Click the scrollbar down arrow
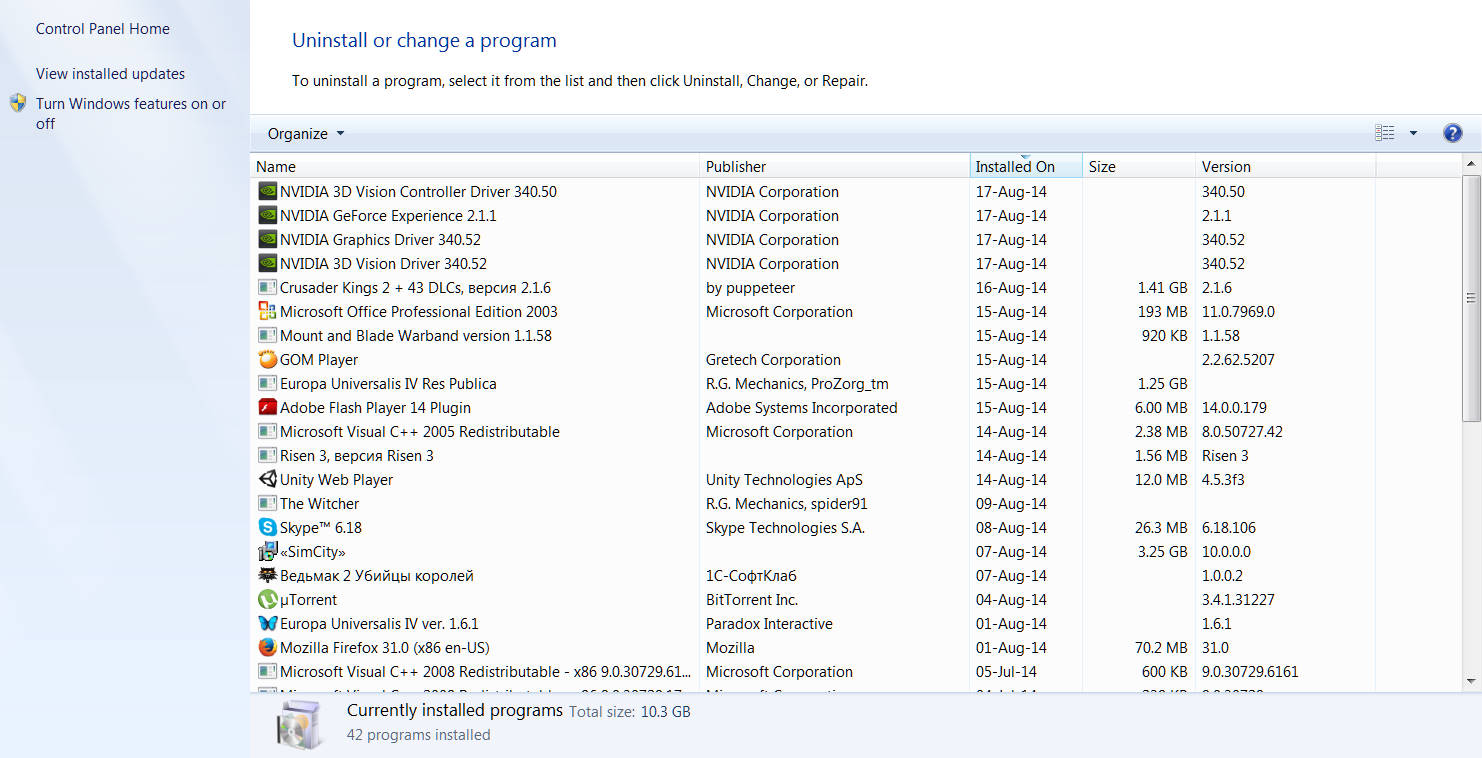1482x758 pixels. pyautogui.click(x=1471, y=681)
